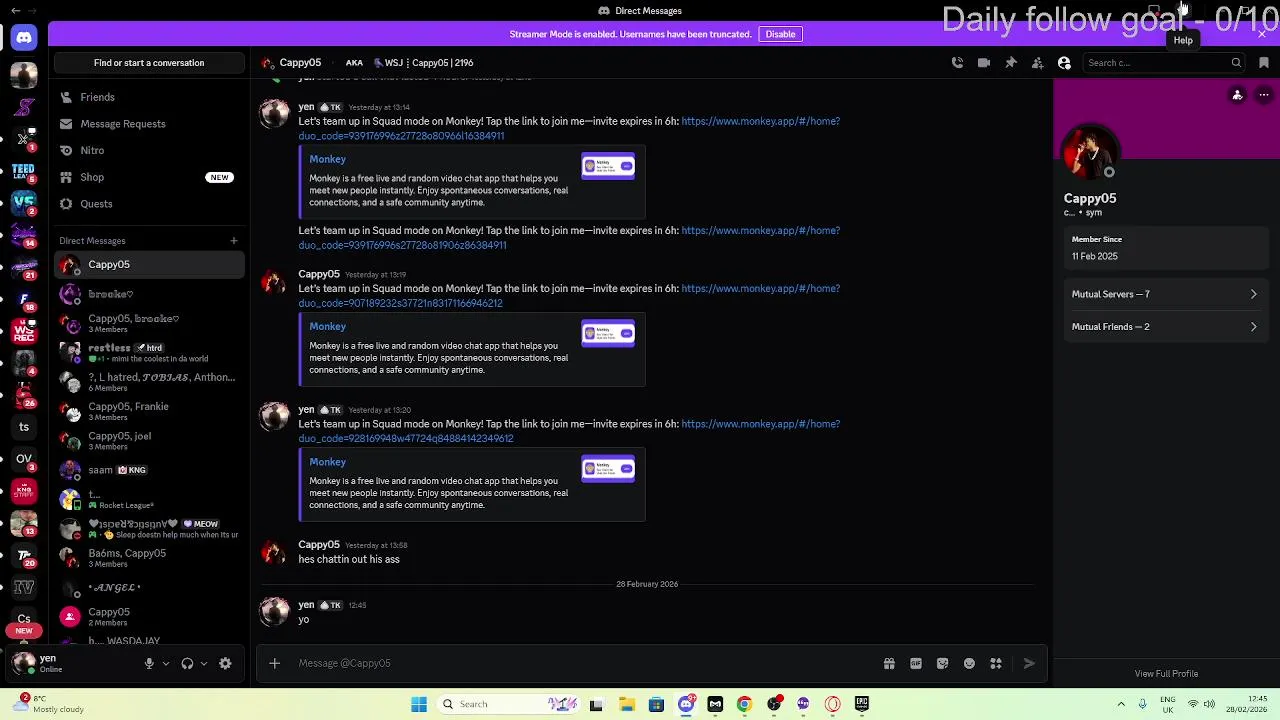The height and width of the screenshot is (720, 1280).
Task: Click the ts server icon
Action: 24,427
